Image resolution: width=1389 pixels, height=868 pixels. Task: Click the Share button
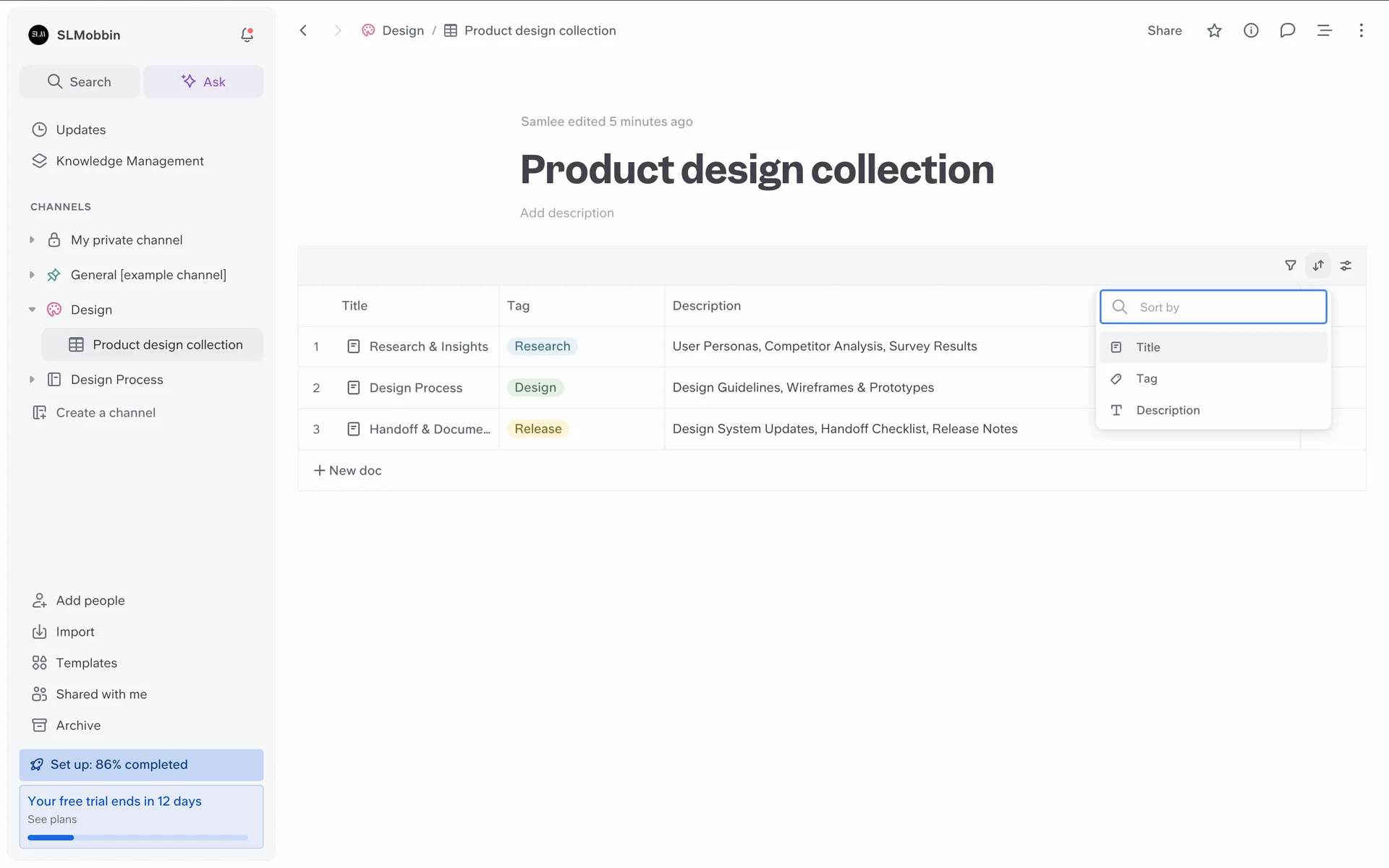tap(1164, 30)
